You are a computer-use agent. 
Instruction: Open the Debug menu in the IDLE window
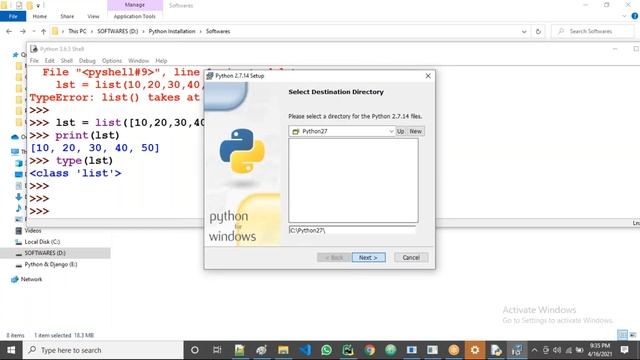87,61
